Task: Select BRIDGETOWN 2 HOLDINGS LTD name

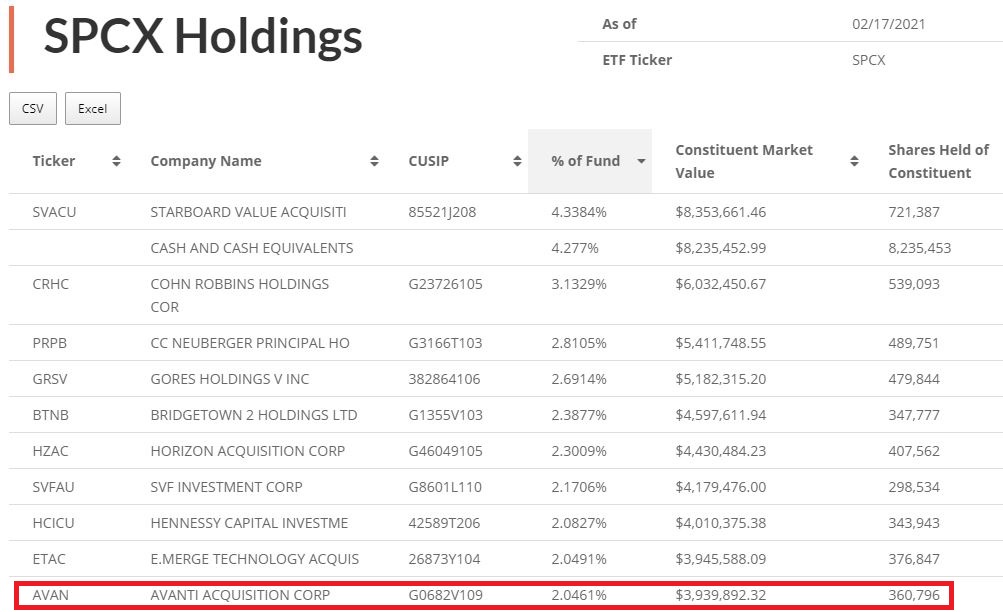Action: (x=254, y=415)
